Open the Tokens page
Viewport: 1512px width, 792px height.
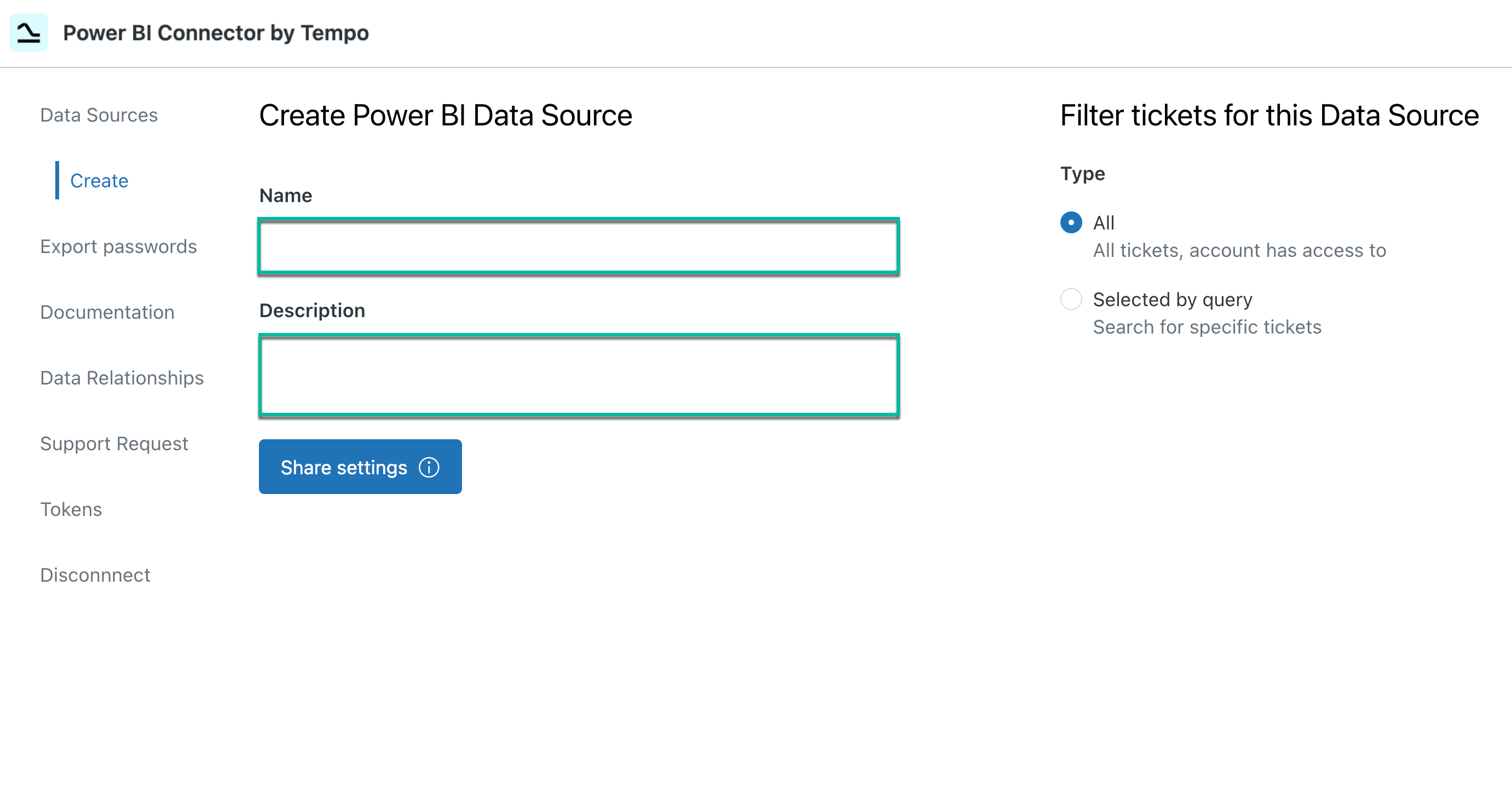coord(71,509)
